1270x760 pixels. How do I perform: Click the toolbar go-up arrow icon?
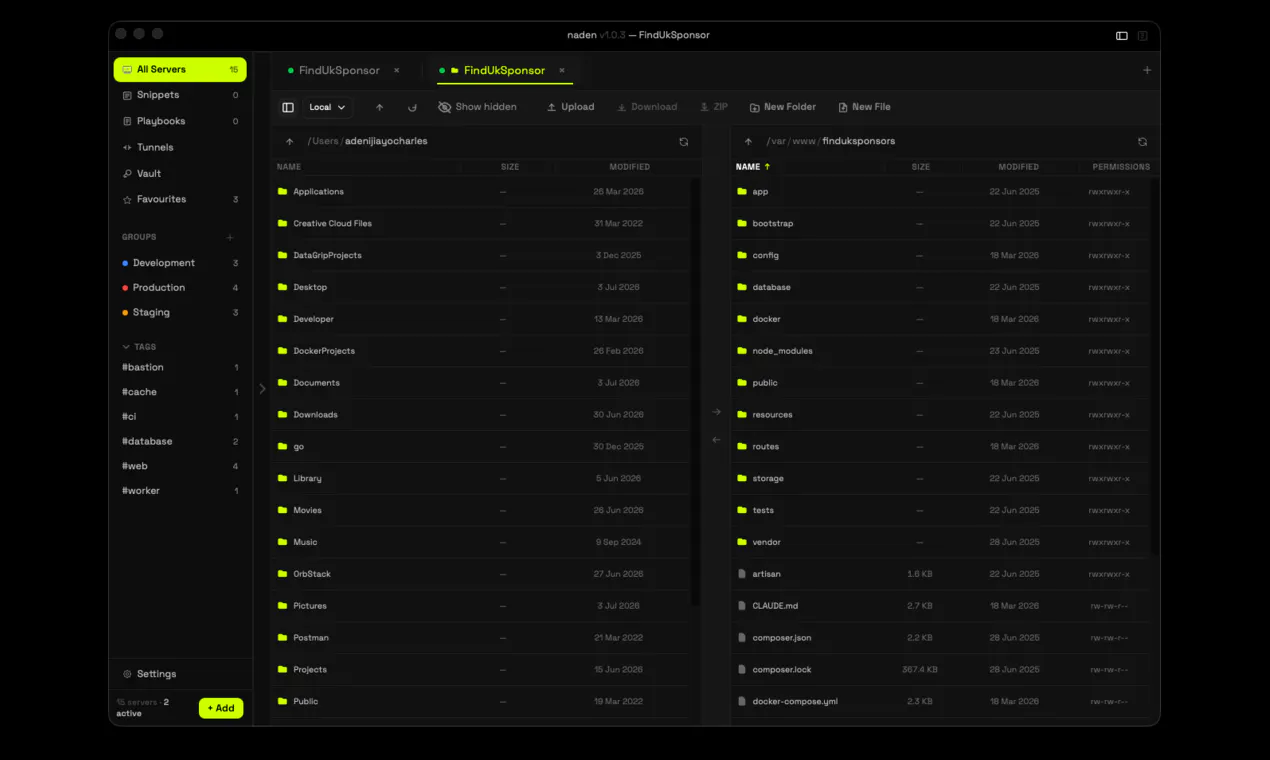coord(379,107)
